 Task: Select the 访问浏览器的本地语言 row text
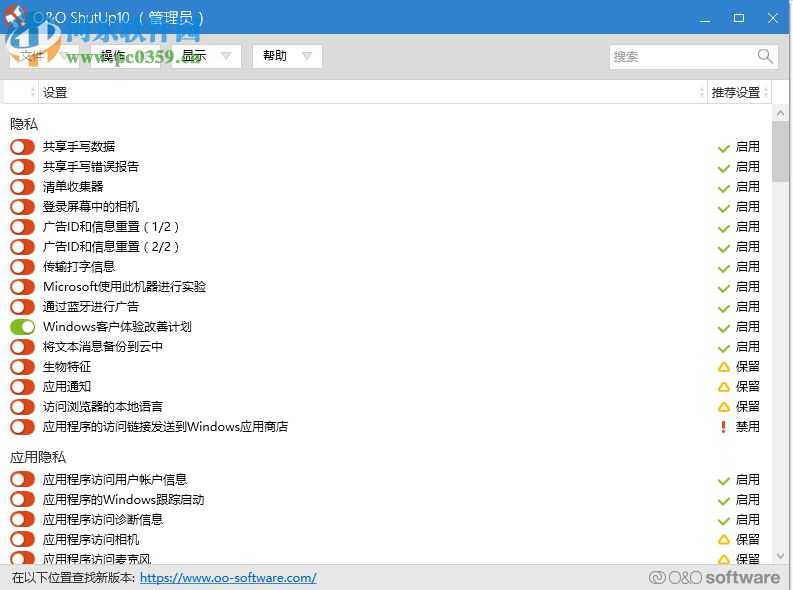point(103,407)
